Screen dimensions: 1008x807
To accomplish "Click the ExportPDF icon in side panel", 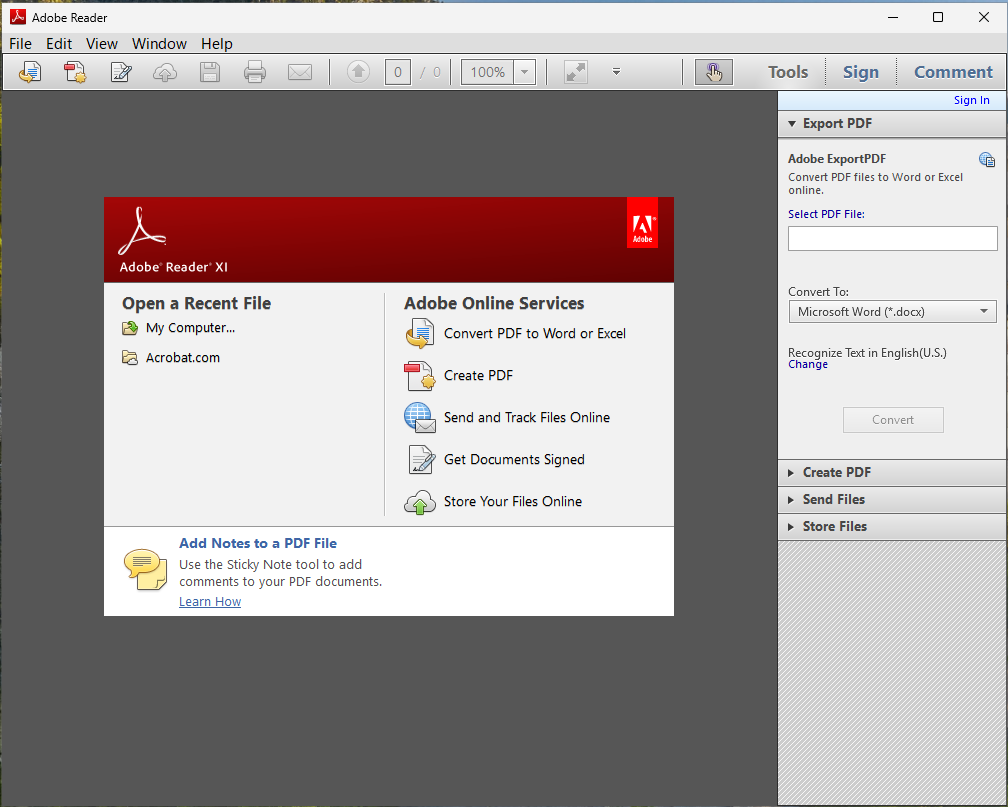I will coord(986,160).
